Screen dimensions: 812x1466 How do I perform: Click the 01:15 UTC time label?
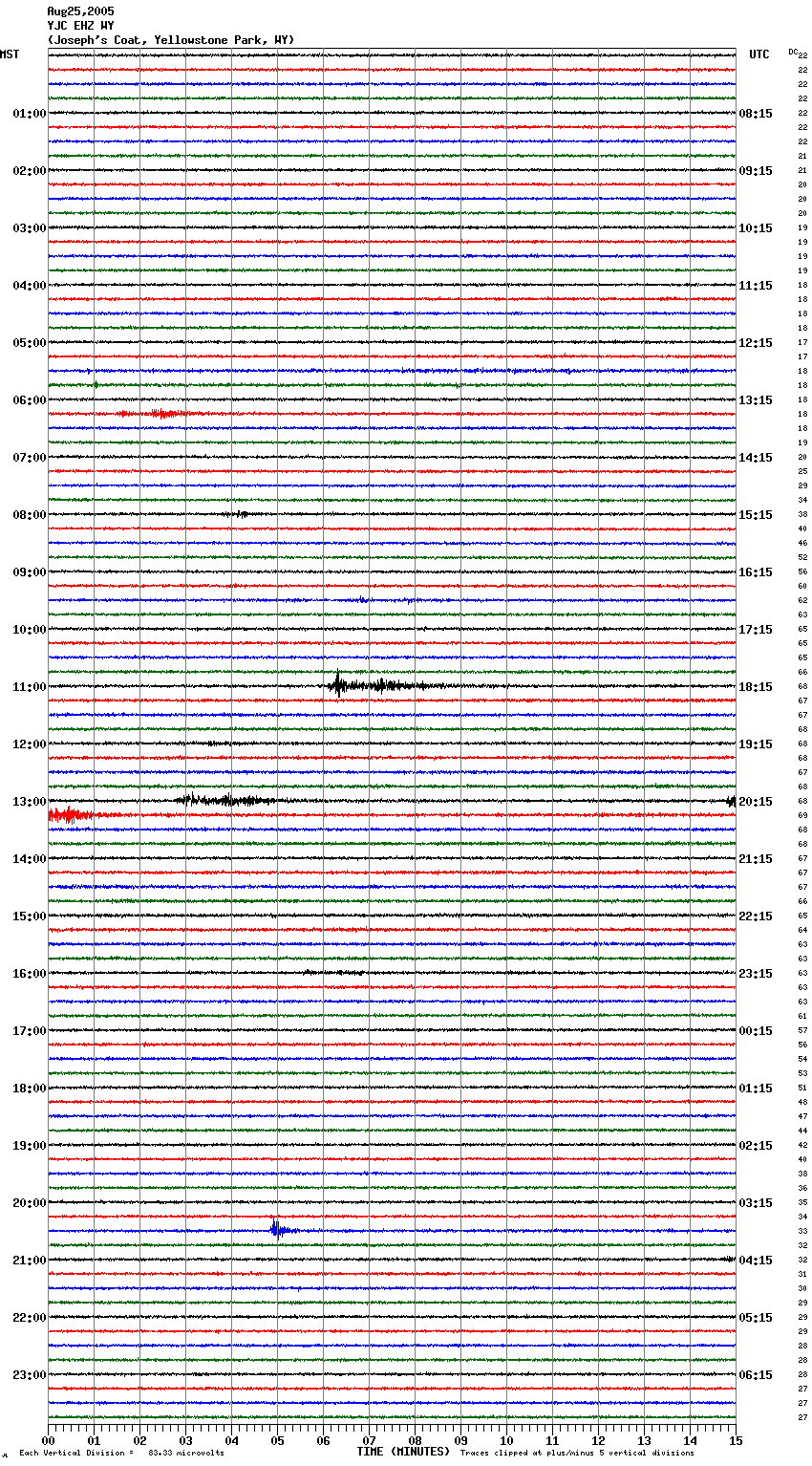pyautogui.click(x=756, y=1089)
